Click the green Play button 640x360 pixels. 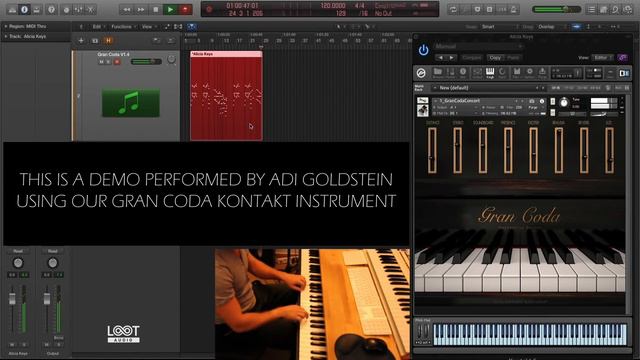[170, 9]
